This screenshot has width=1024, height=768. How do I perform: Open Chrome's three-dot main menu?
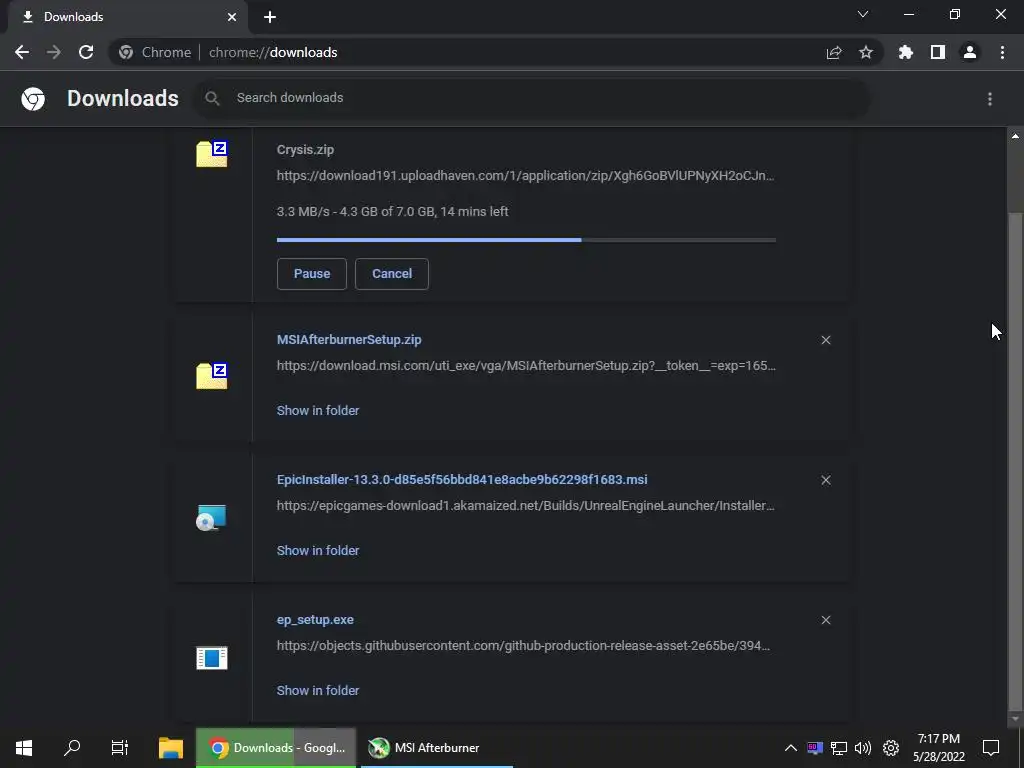point(1002,52)
